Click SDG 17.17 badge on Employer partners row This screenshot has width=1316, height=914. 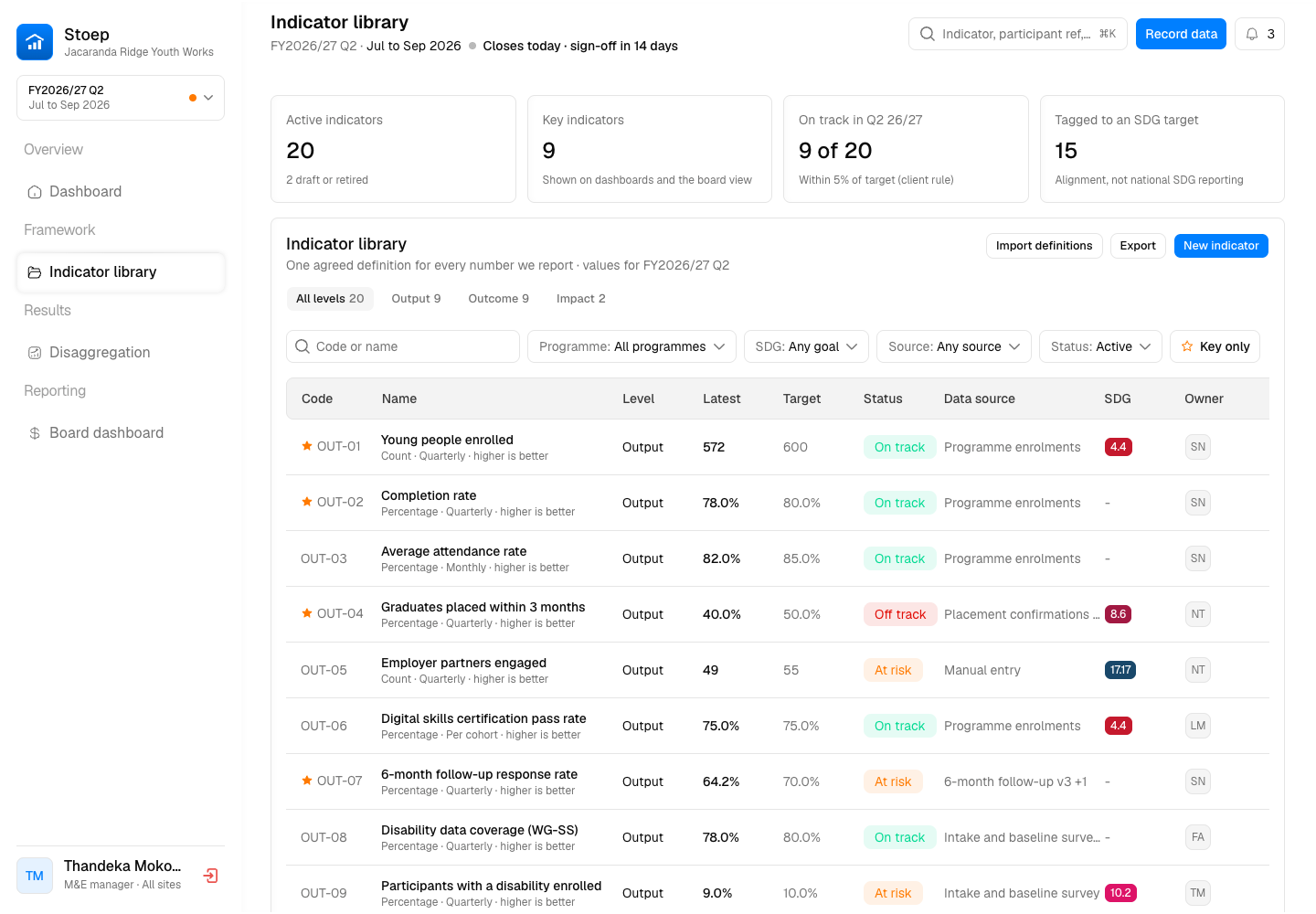[x=1120, y=670]
